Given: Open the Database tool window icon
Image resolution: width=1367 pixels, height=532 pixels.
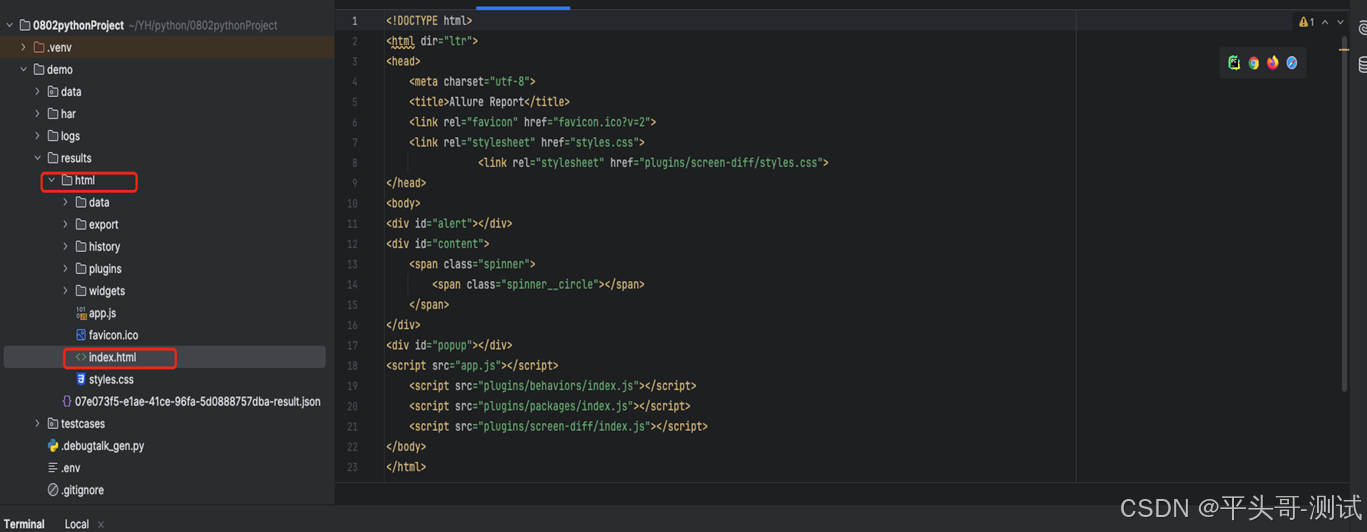Looking at the screenshot, I should [1362, 65].
